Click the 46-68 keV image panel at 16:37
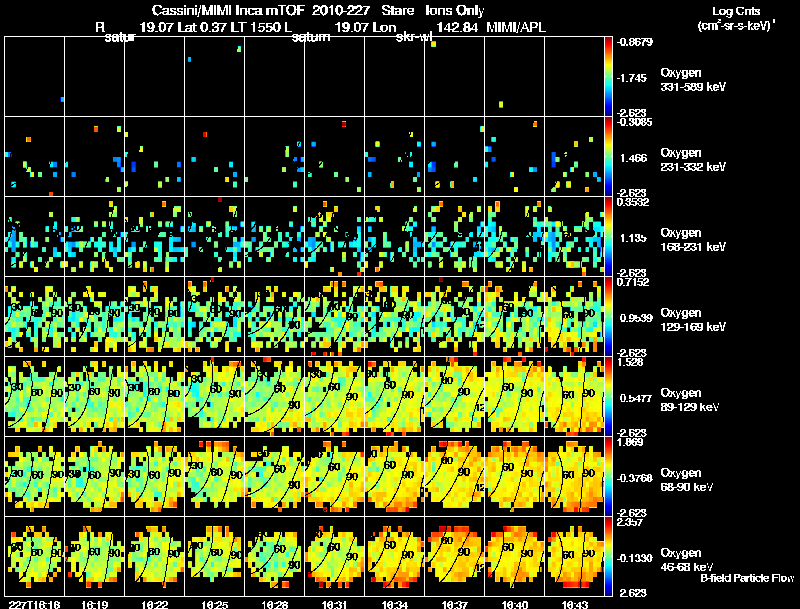This screenshot has height=609, width=800. pyautogui.click(x=454, y=556)
